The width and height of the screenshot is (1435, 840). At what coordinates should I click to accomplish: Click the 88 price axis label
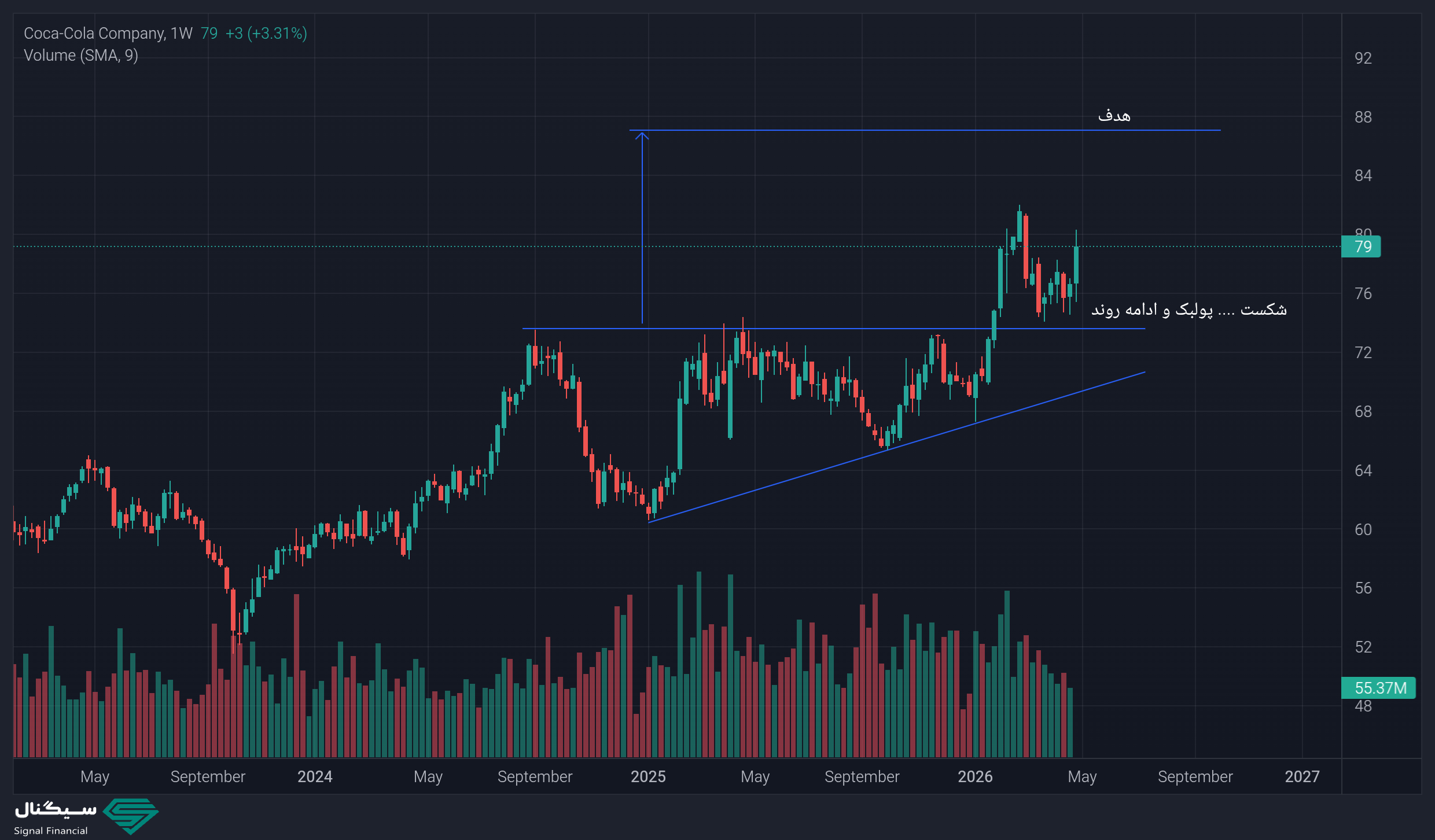1363,117
